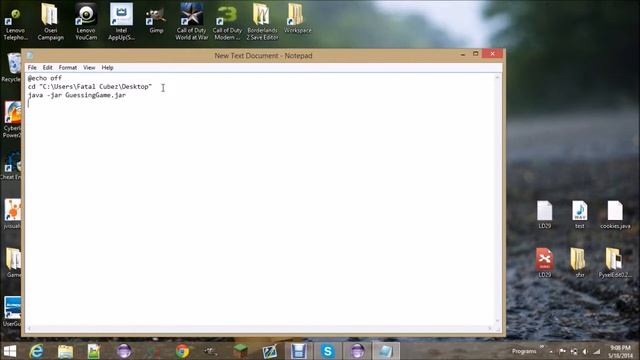The image size is (640, 360).
Task: Switch to Notepad taskbar button
Action: (385, 351)
